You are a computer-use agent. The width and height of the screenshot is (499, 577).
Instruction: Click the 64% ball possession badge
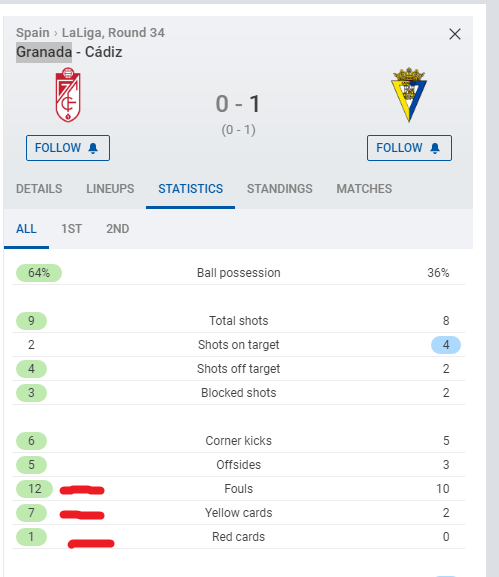click(39, 273)
